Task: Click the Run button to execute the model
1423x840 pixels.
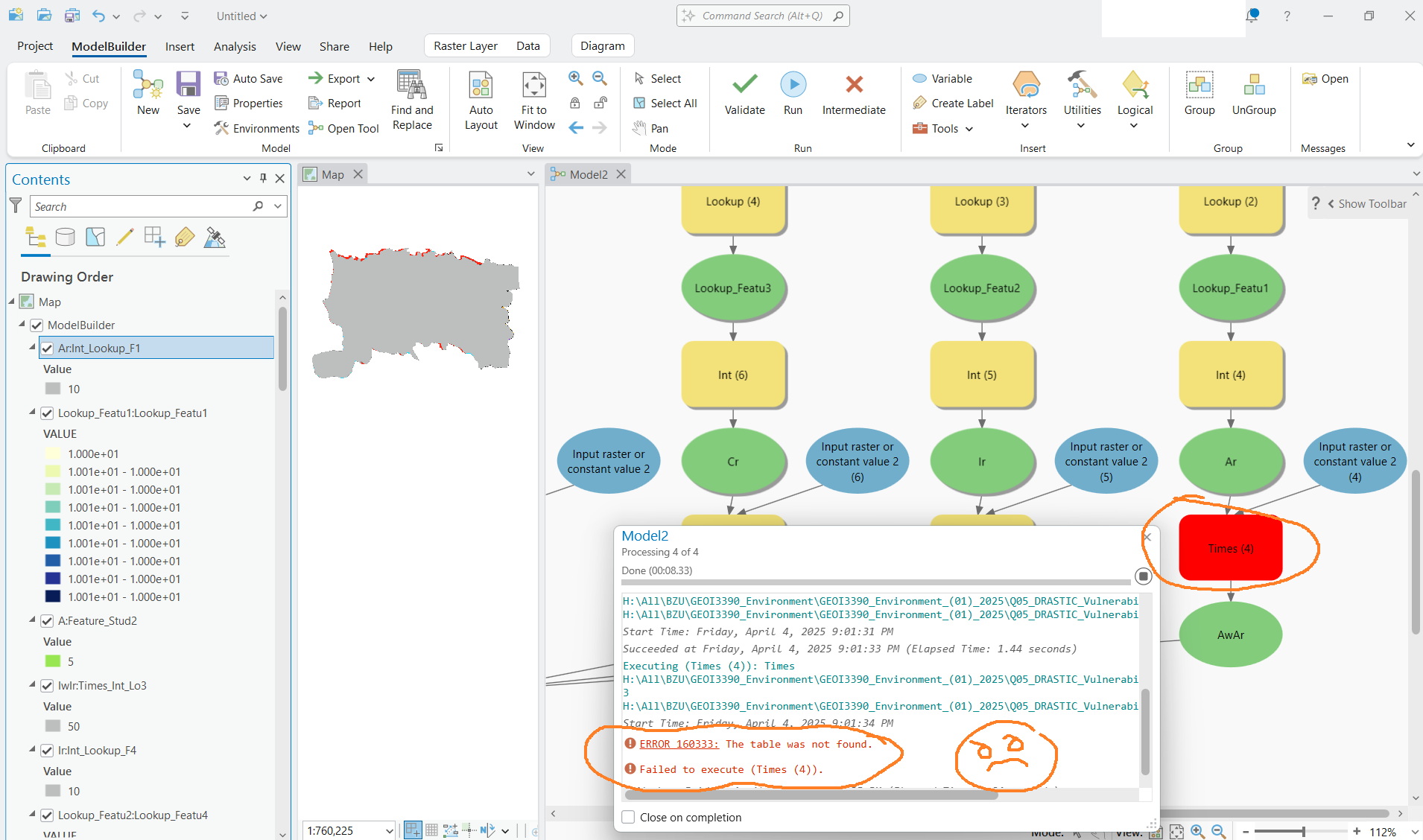Action: point(792,92)
